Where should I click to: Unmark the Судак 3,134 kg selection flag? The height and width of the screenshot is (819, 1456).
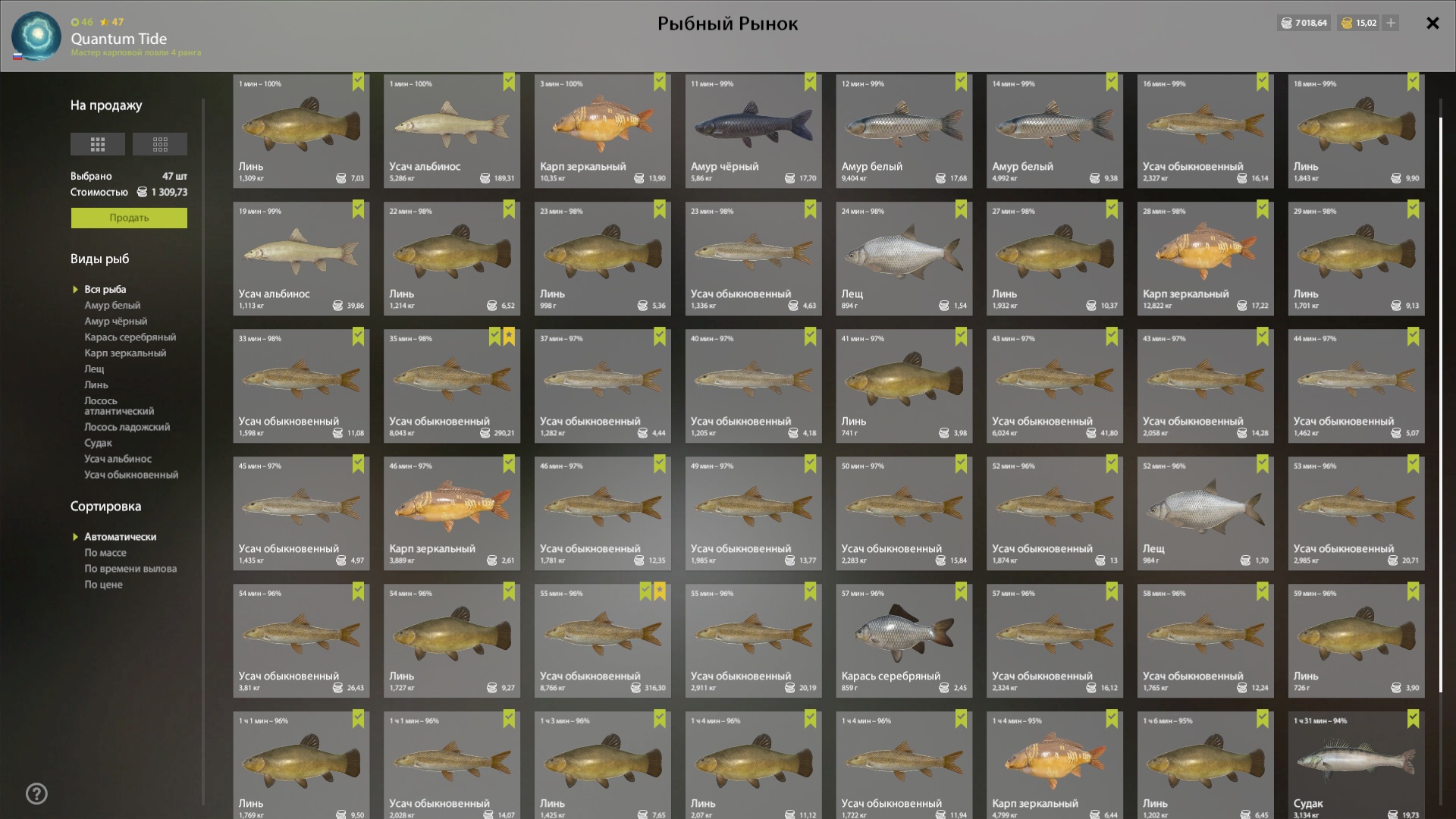[1413, 718]
